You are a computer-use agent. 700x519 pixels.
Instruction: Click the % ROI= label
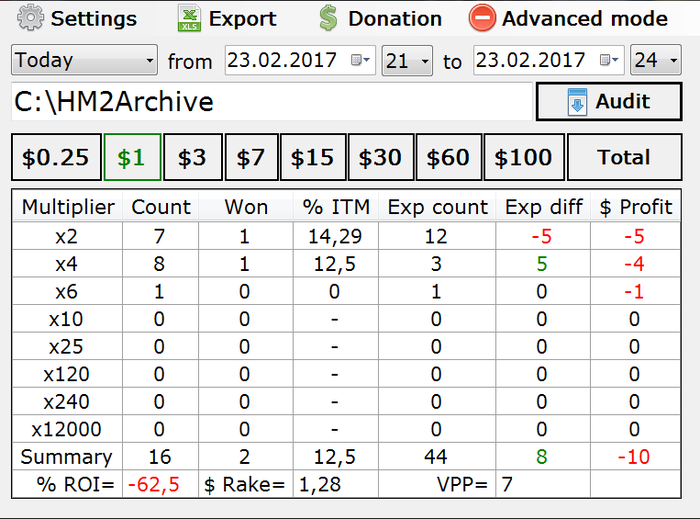click(75, 485)
